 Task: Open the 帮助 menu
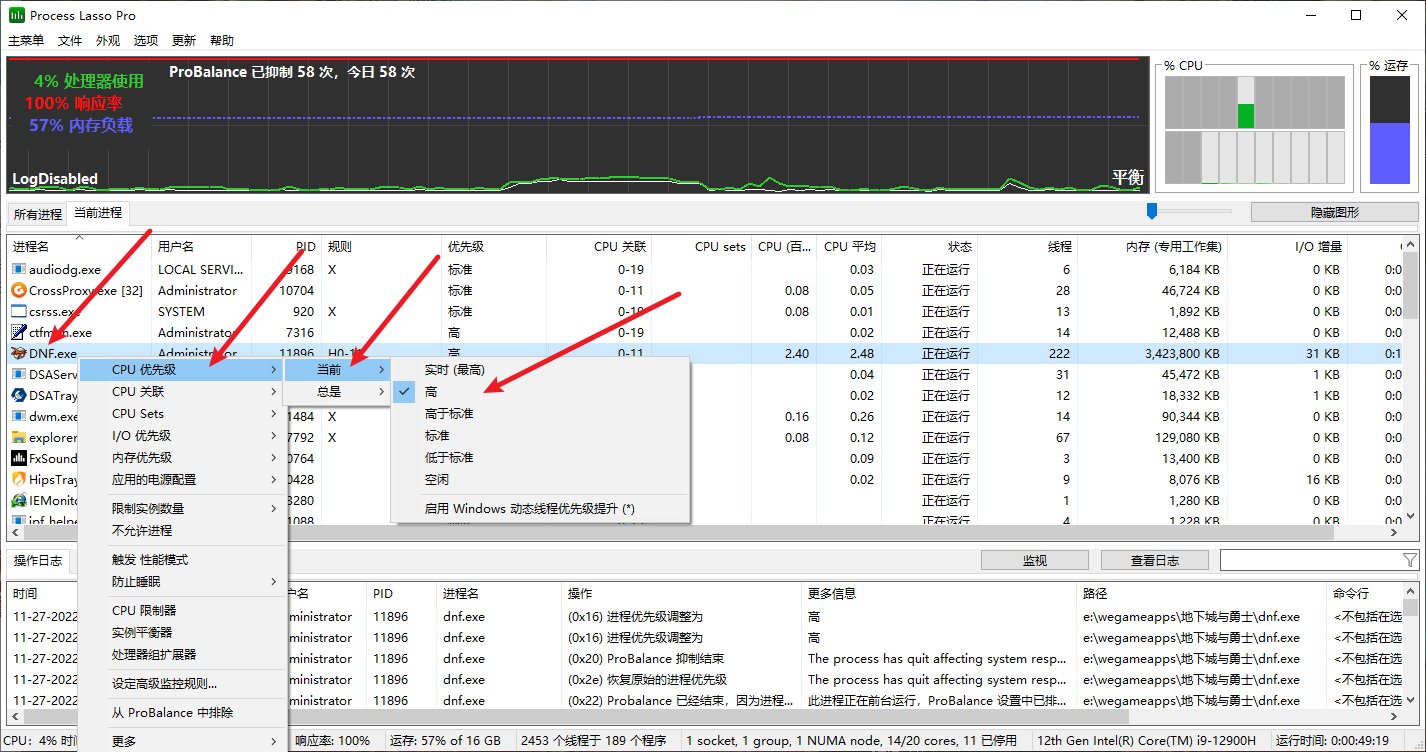tap(222, 41)
